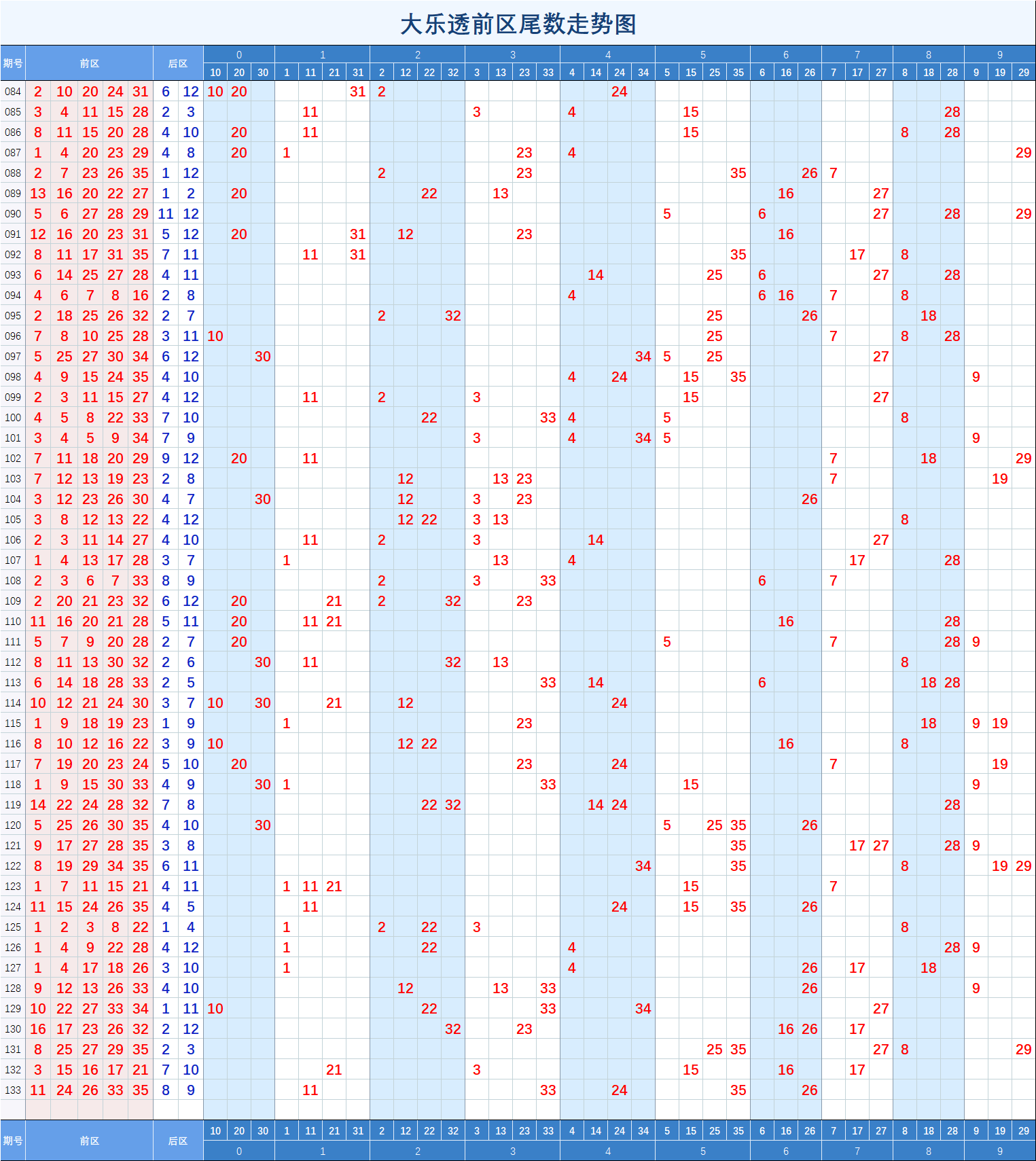Click back-zone number 8 in issue 133
This screenshot has height=1161, width=1036.
pos(166,1090)
